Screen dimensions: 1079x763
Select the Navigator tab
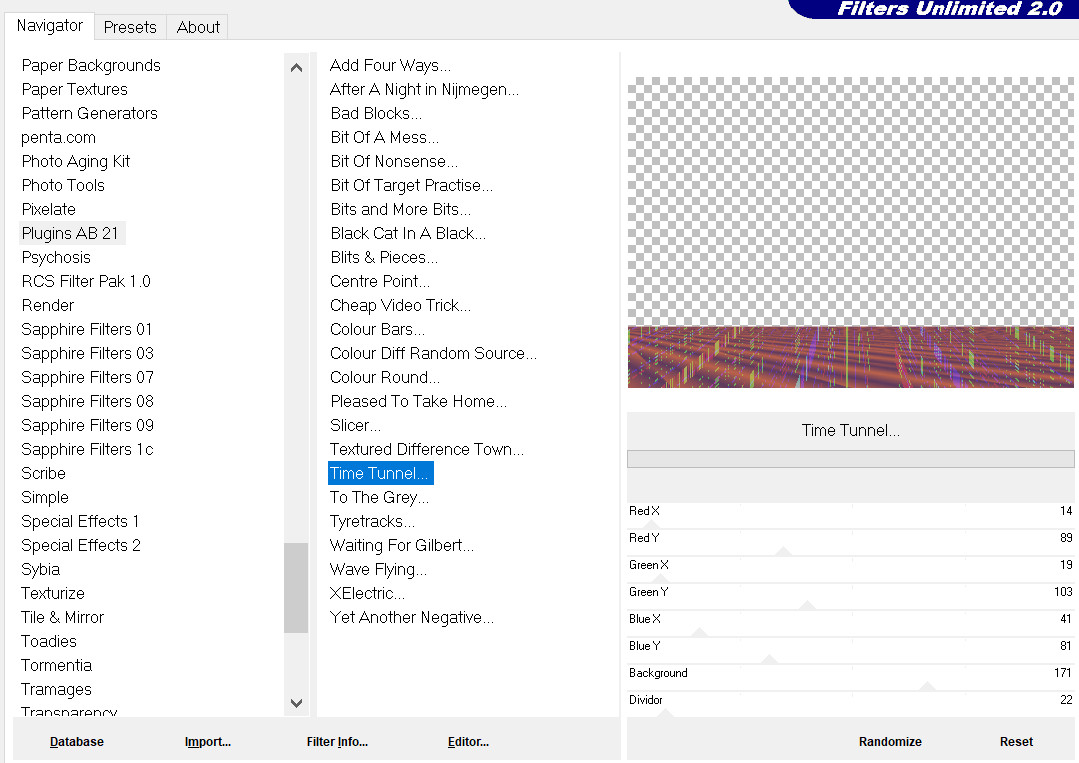coord(50,26)
